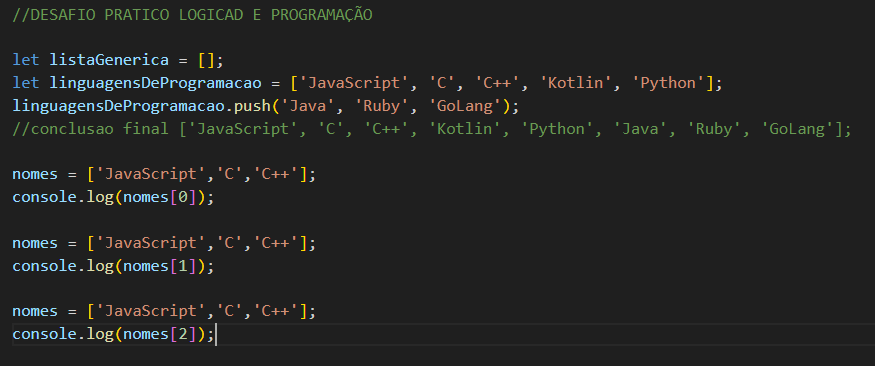The height and width of the screenshot is (366, 875).
Task: Click the conclusao final comment line
Action: click(432, 129)
